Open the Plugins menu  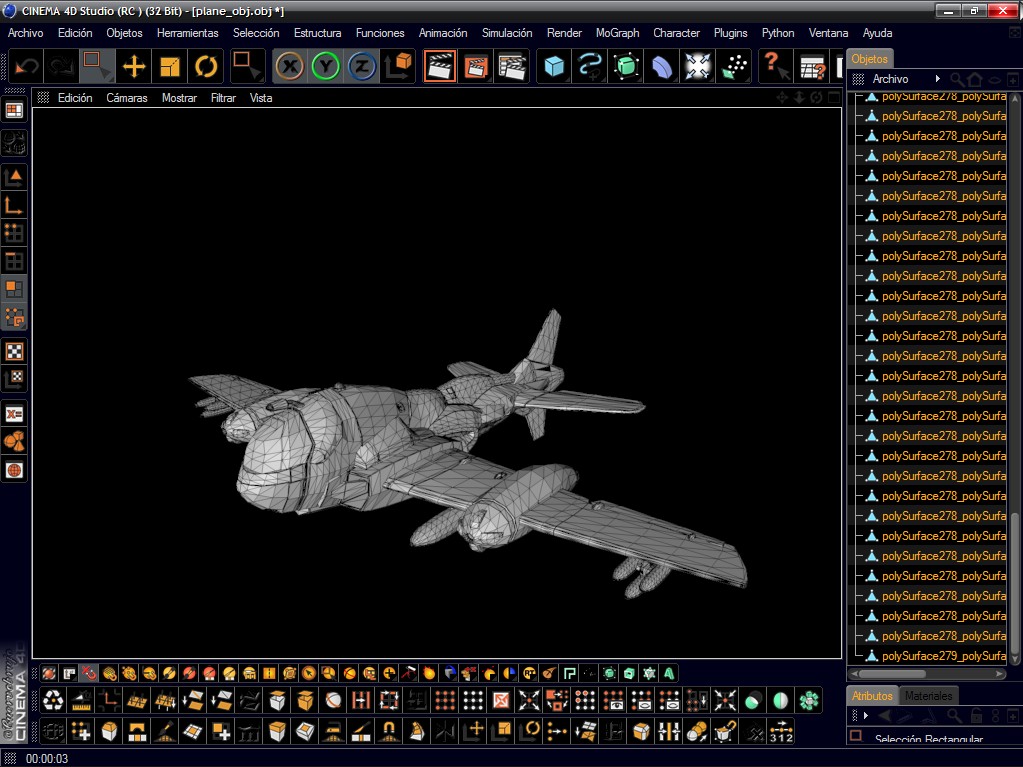click(x=730, y=33)
